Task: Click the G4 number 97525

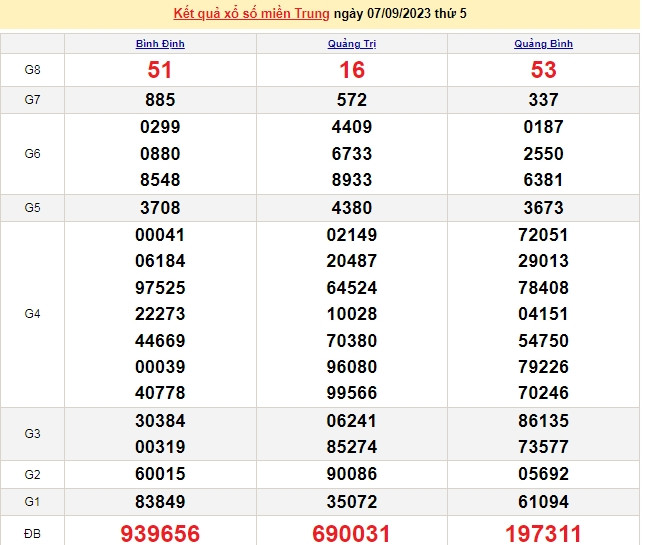Action: pyautogui.click(x=160, y=288)
